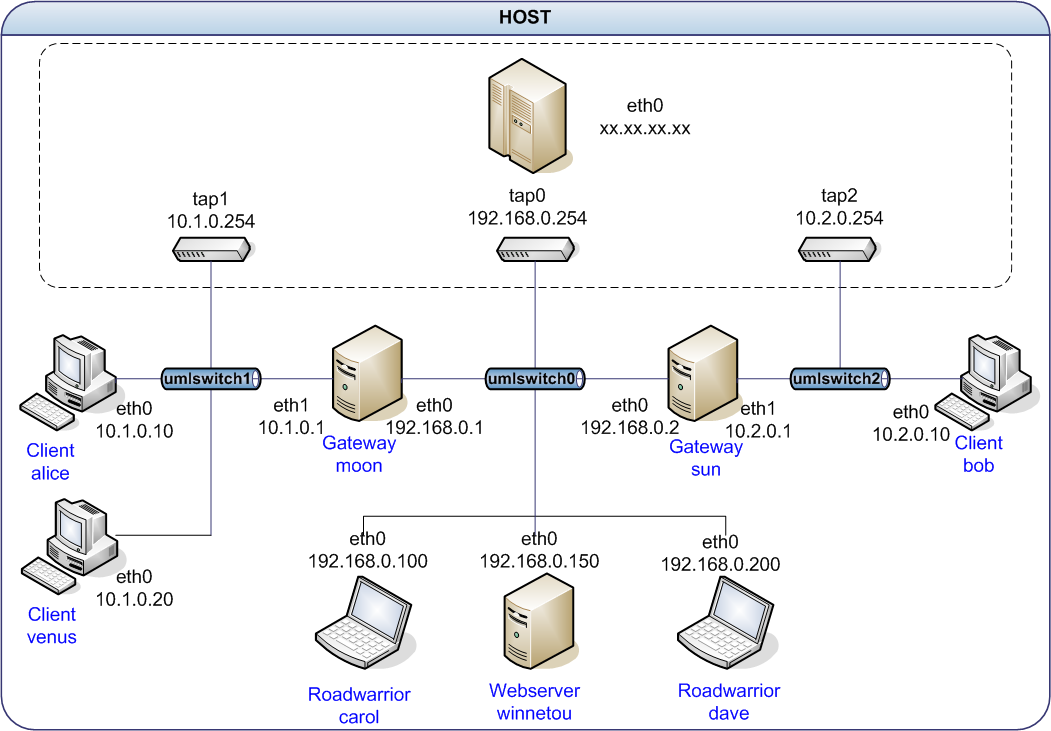1051x731 pixels.
Task: Click the umlswitch0 switch
Action: point(534,379)
